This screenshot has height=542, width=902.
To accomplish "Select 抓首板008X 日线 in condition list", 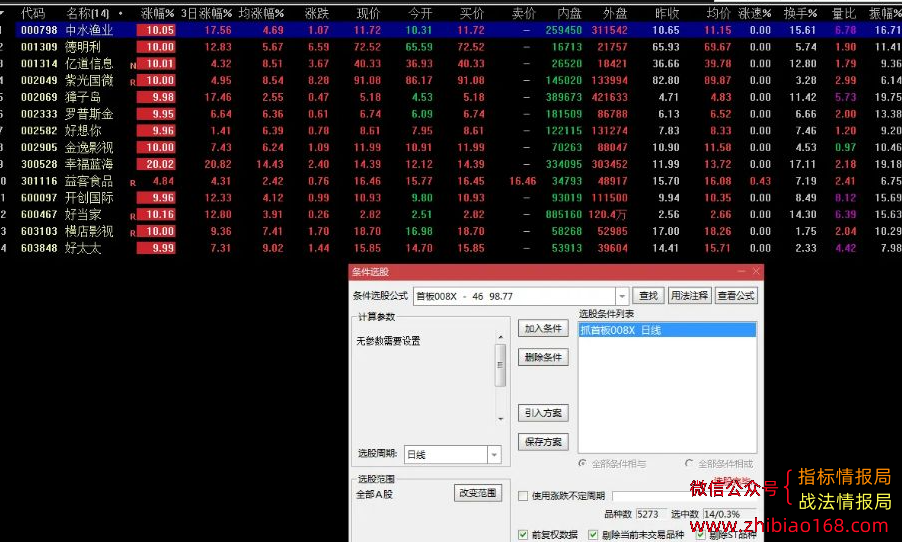I will (x=667, y=330).
